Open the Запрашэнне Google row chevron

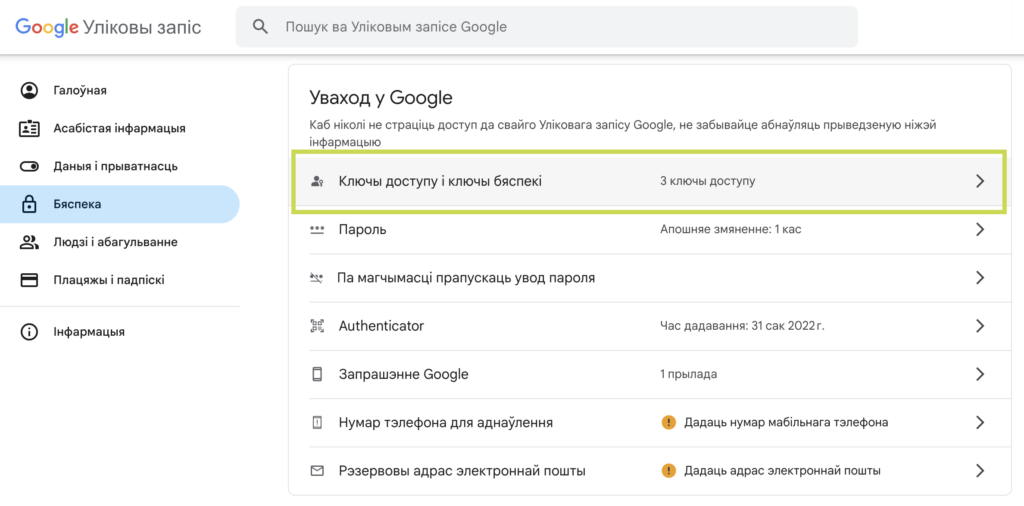pos(980,374)
